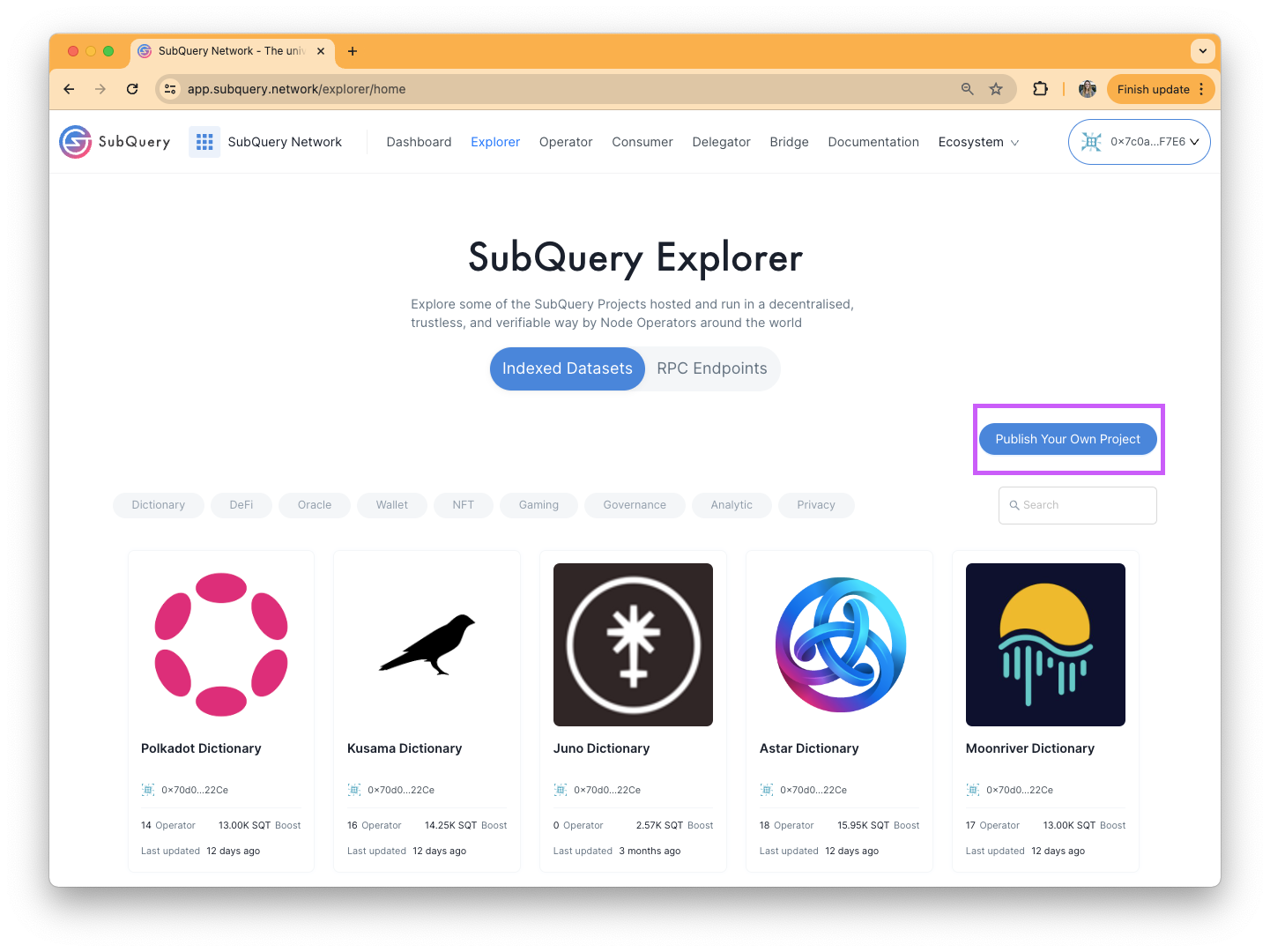The width and height of the screenshot is (1270, 952).
Task: Select the Explorer nav item
Action: pos(495,142)
